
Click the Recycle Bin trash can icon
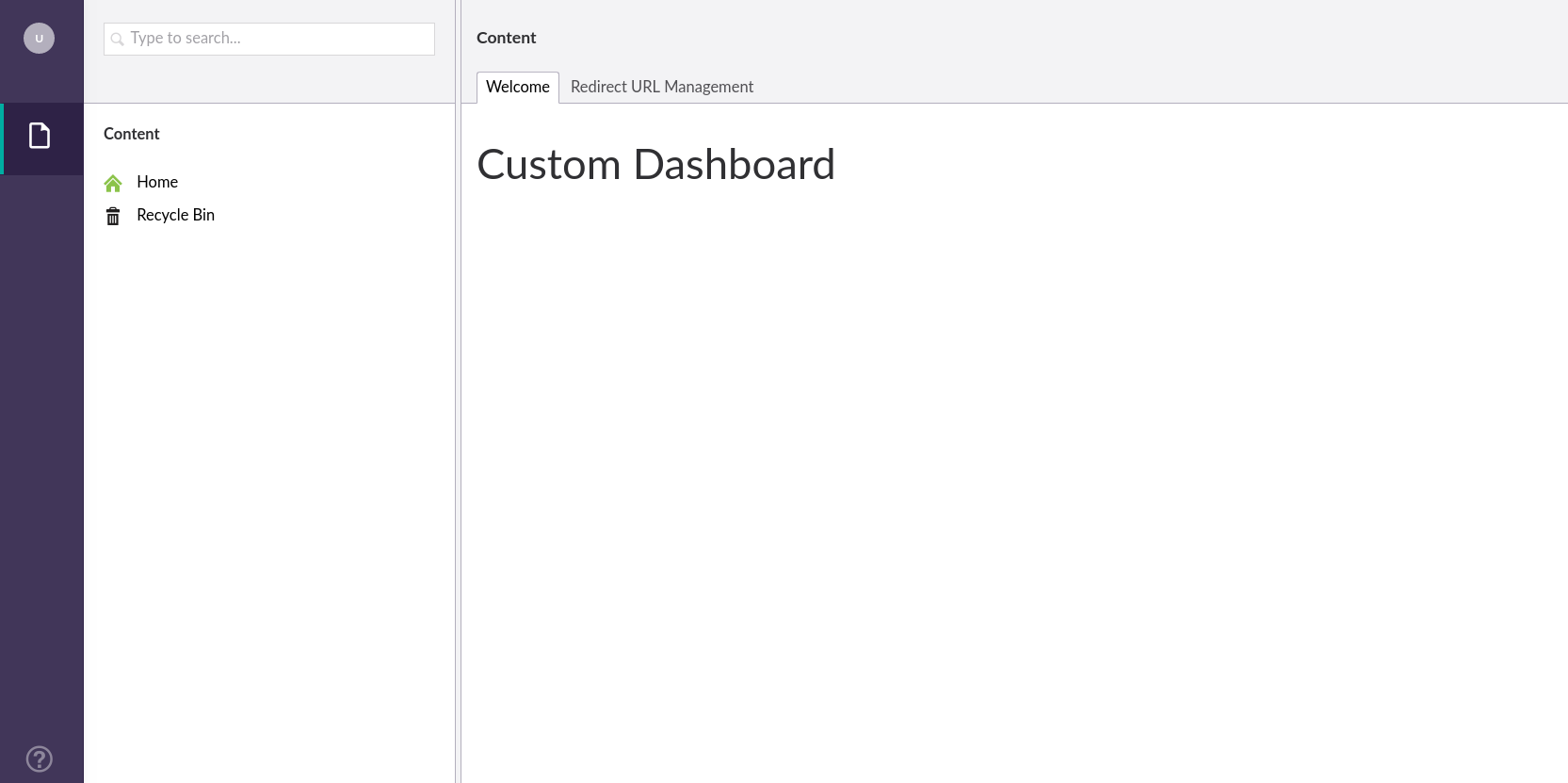[113, 217]
